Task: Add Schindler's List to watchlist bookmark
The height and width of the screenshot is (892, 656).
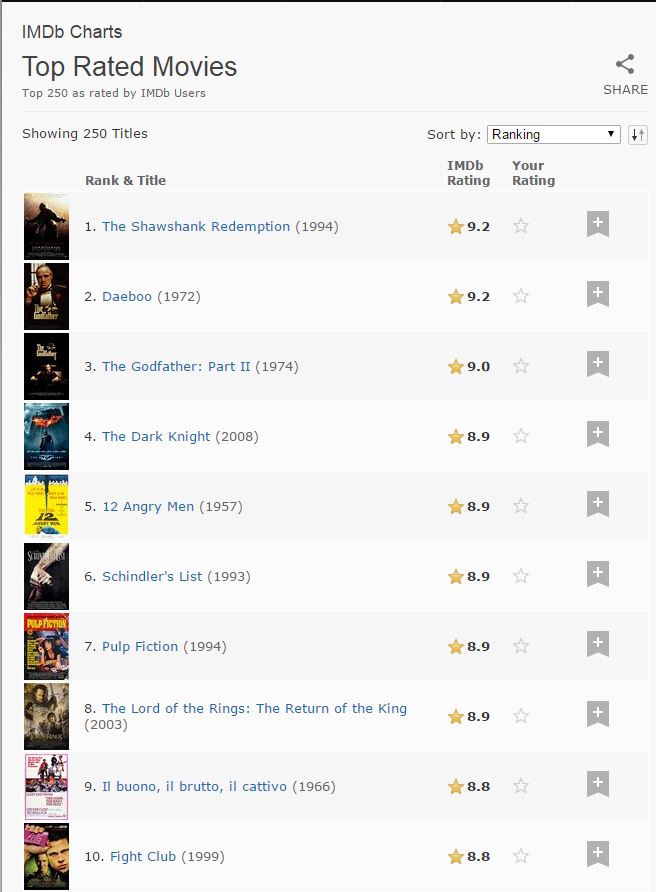Action: (598, 573)
